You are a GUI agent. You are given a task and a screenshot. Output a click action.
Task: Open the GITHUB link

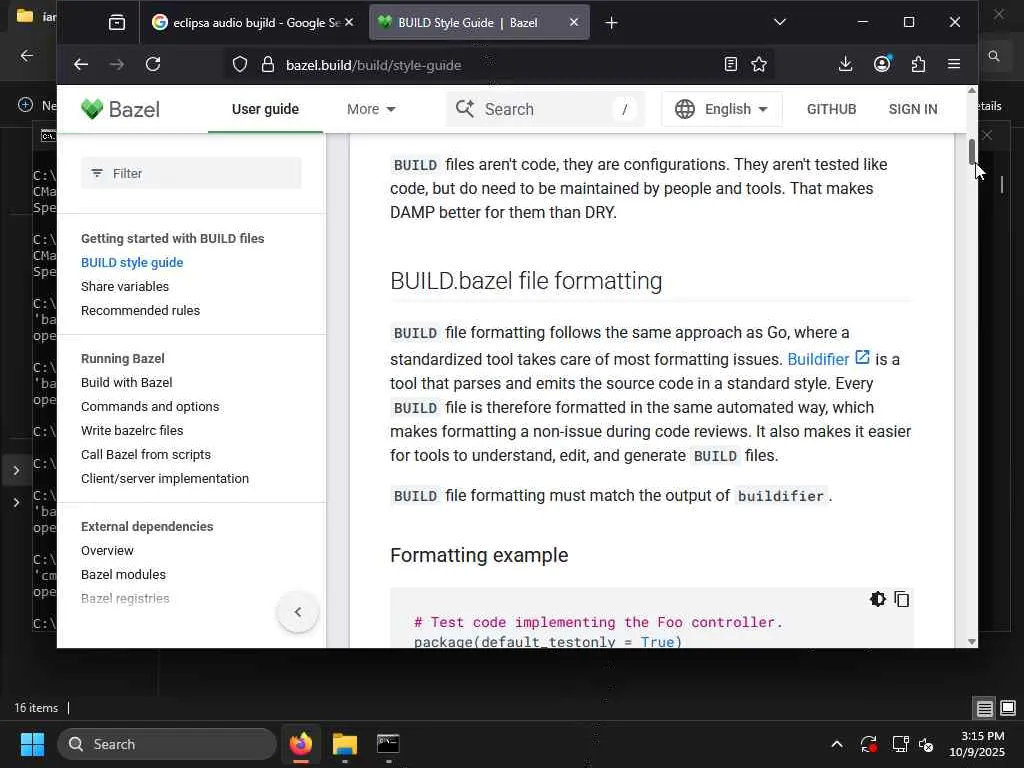pyautogui.click(x=831, y=109)
